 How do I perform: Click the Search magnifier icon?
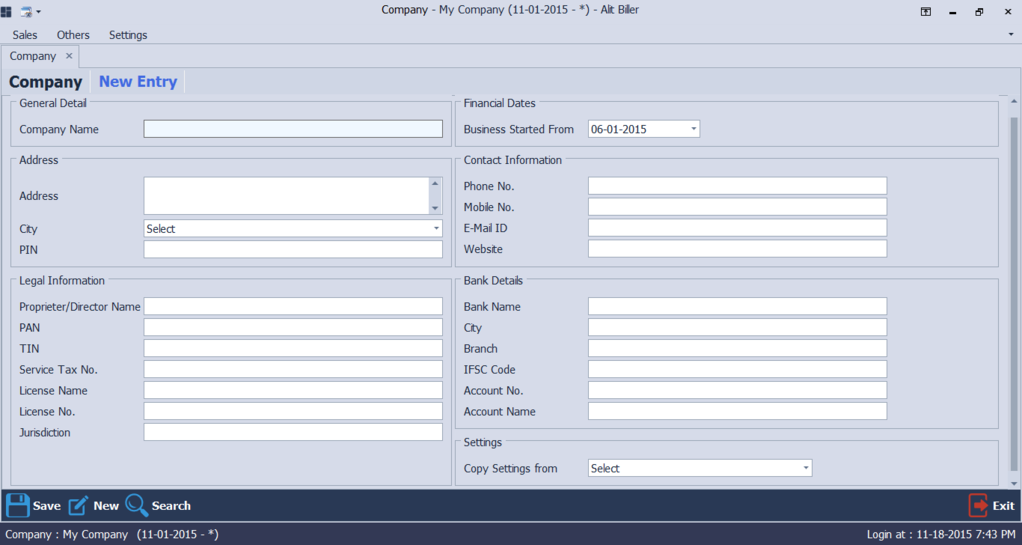(x=137, y=505)
